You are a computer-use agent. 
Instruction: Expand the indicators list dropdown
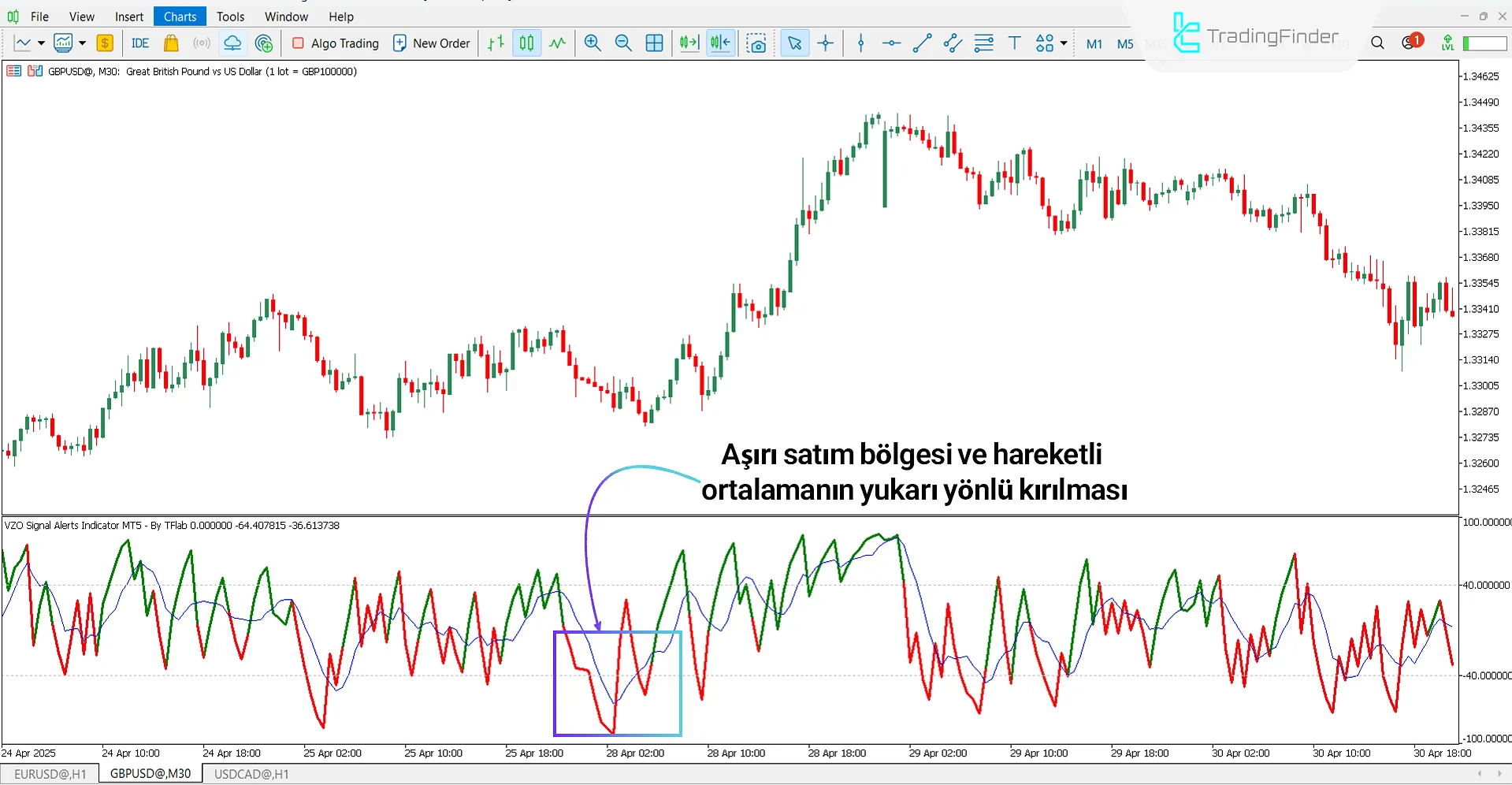[80, 43]
